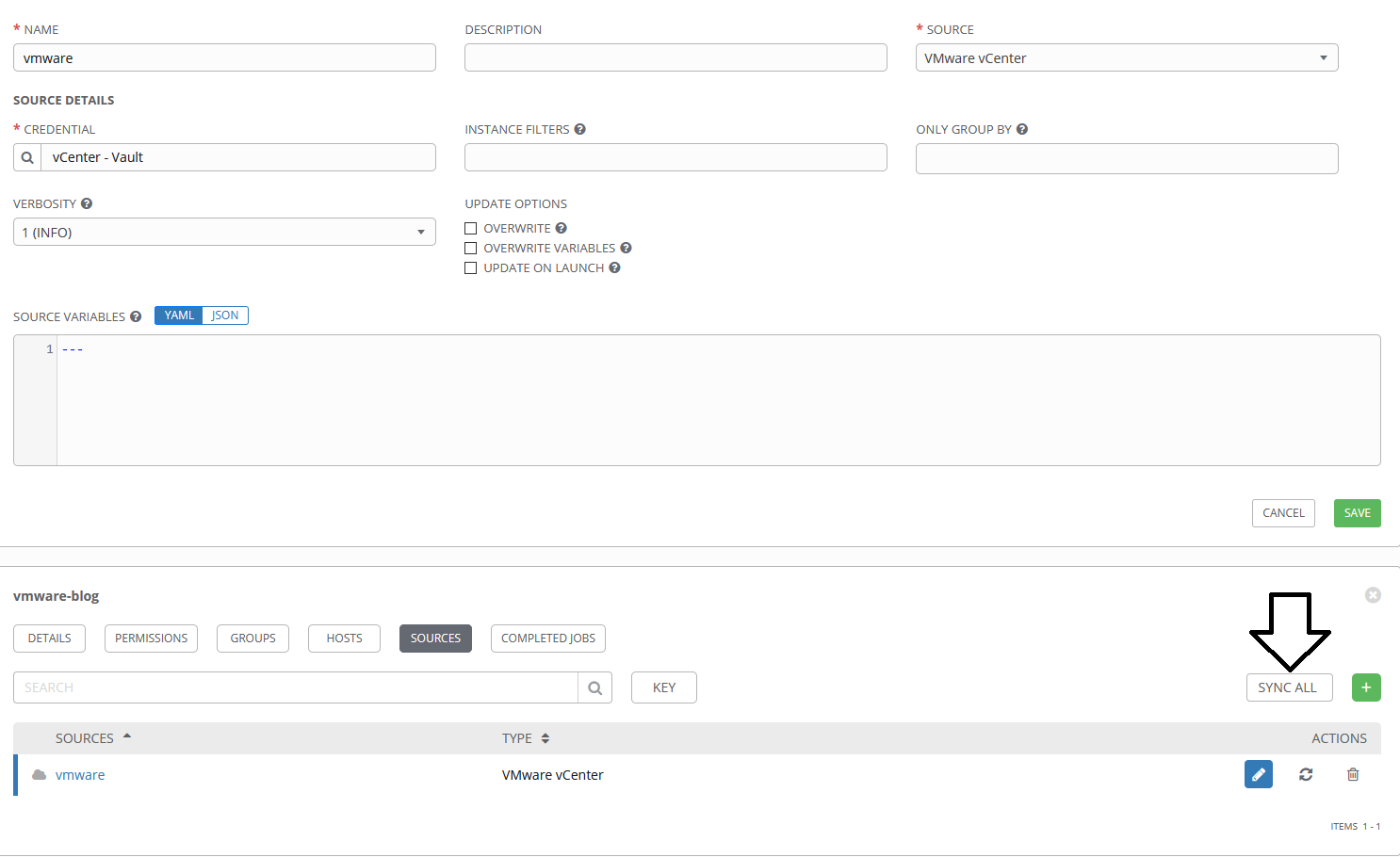Click the vmware-blog inventory title
This screenshot has width=1400, height=857.
click(57, 595)
